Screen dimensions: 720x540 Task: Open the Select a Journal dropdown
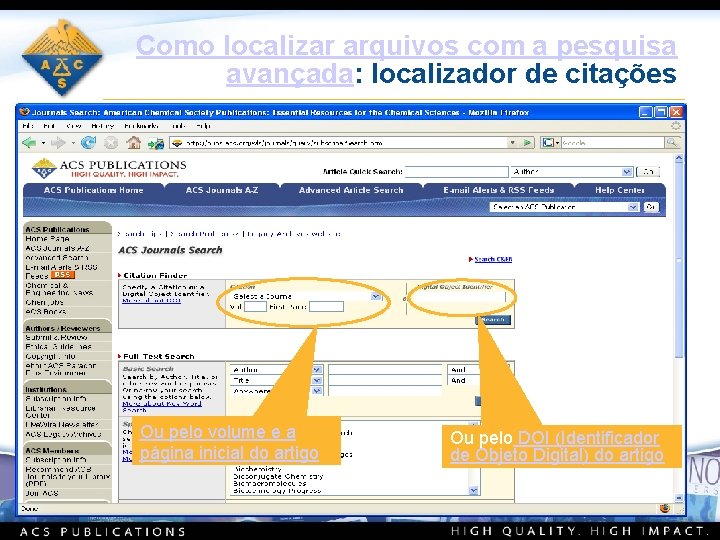(x=376, y=296)
